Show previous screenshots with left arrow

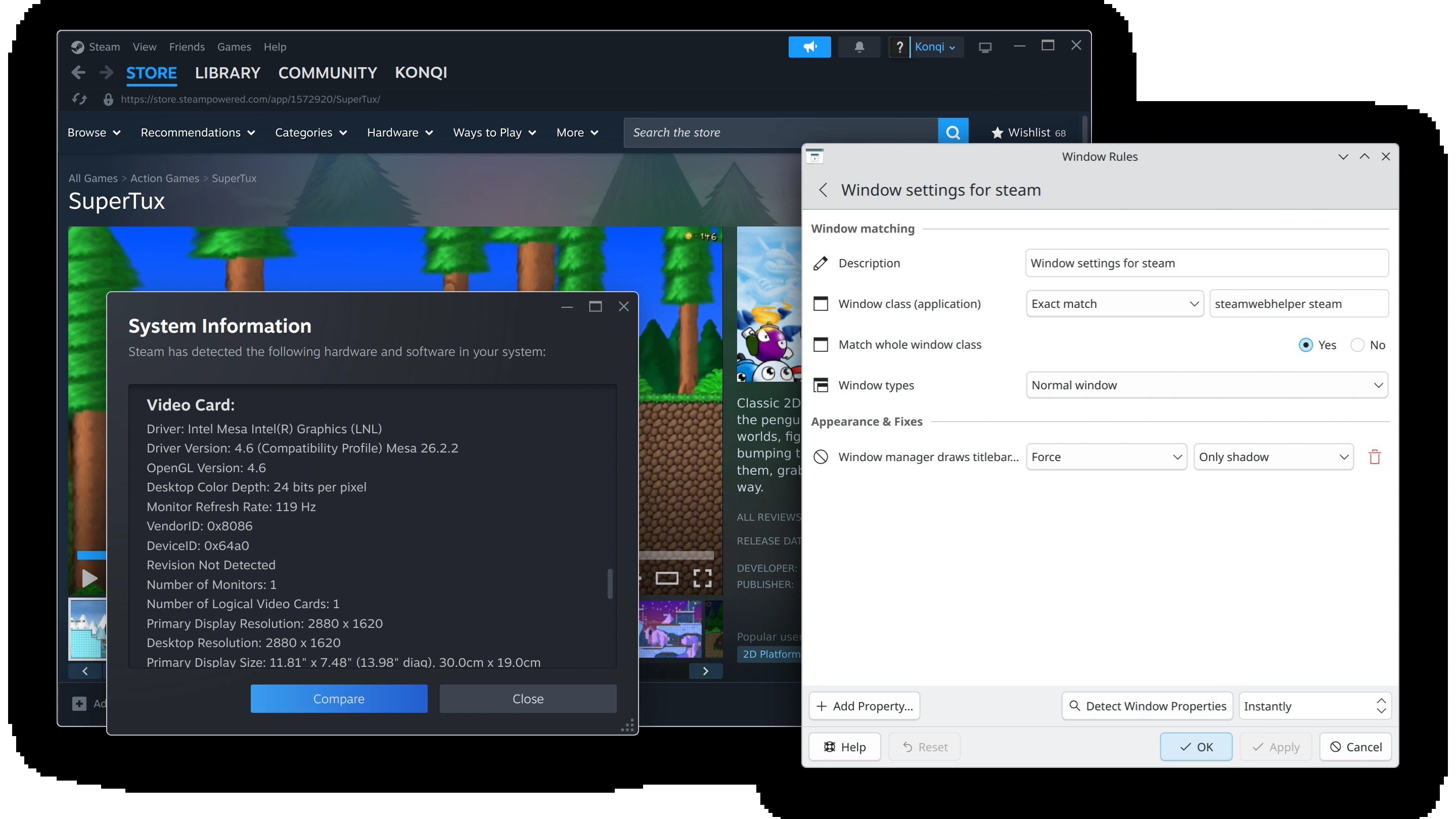[x=85, y=671]
